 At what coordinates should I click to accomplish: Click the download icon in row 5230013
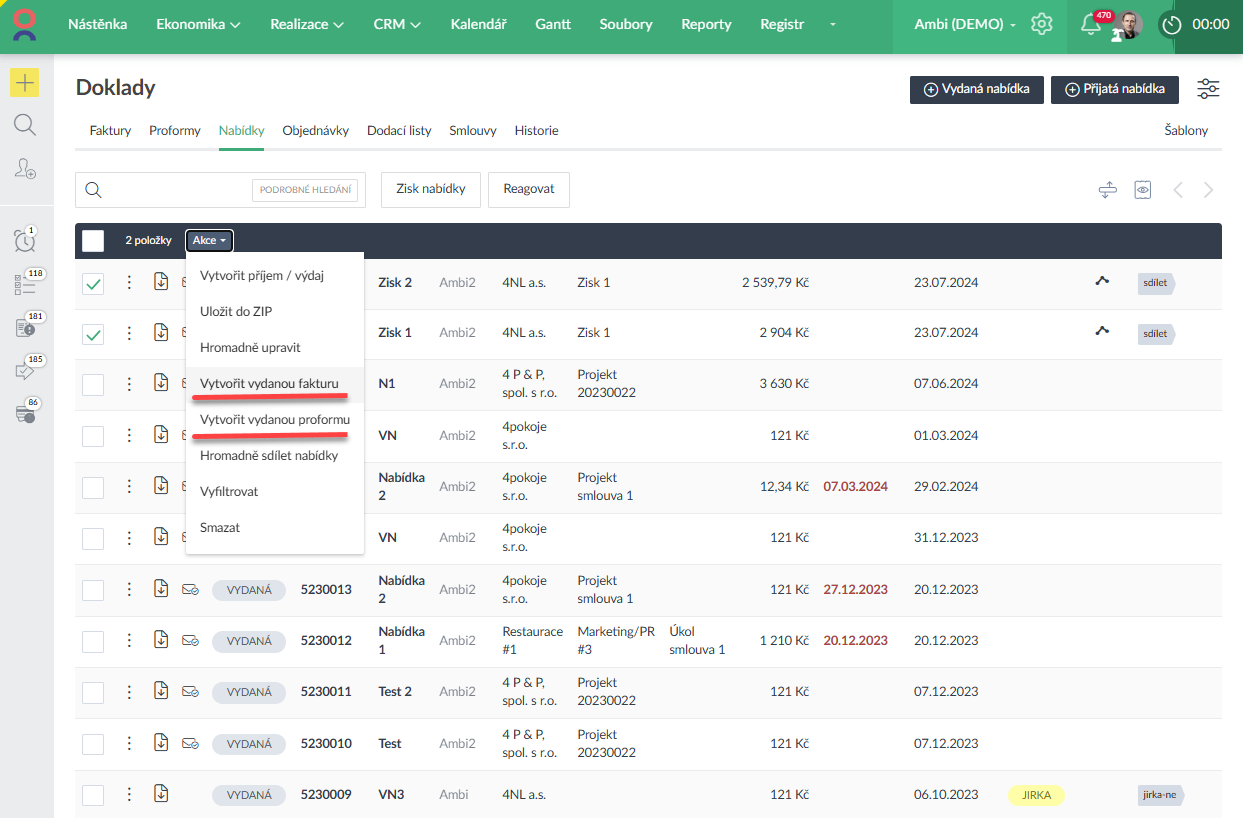pyautogui.click(x=161, y=589)
